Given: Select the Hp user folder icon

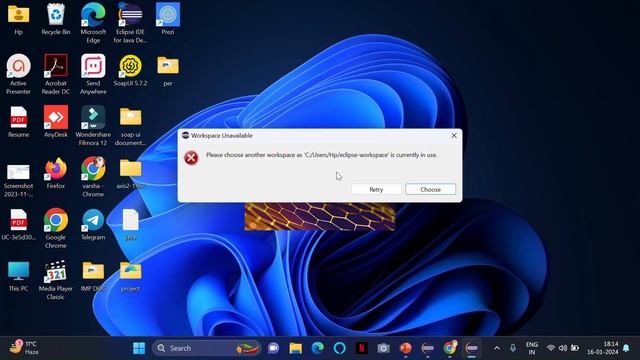Looking at the screenshot, I should pyautogui.click(x=18, y=20).
